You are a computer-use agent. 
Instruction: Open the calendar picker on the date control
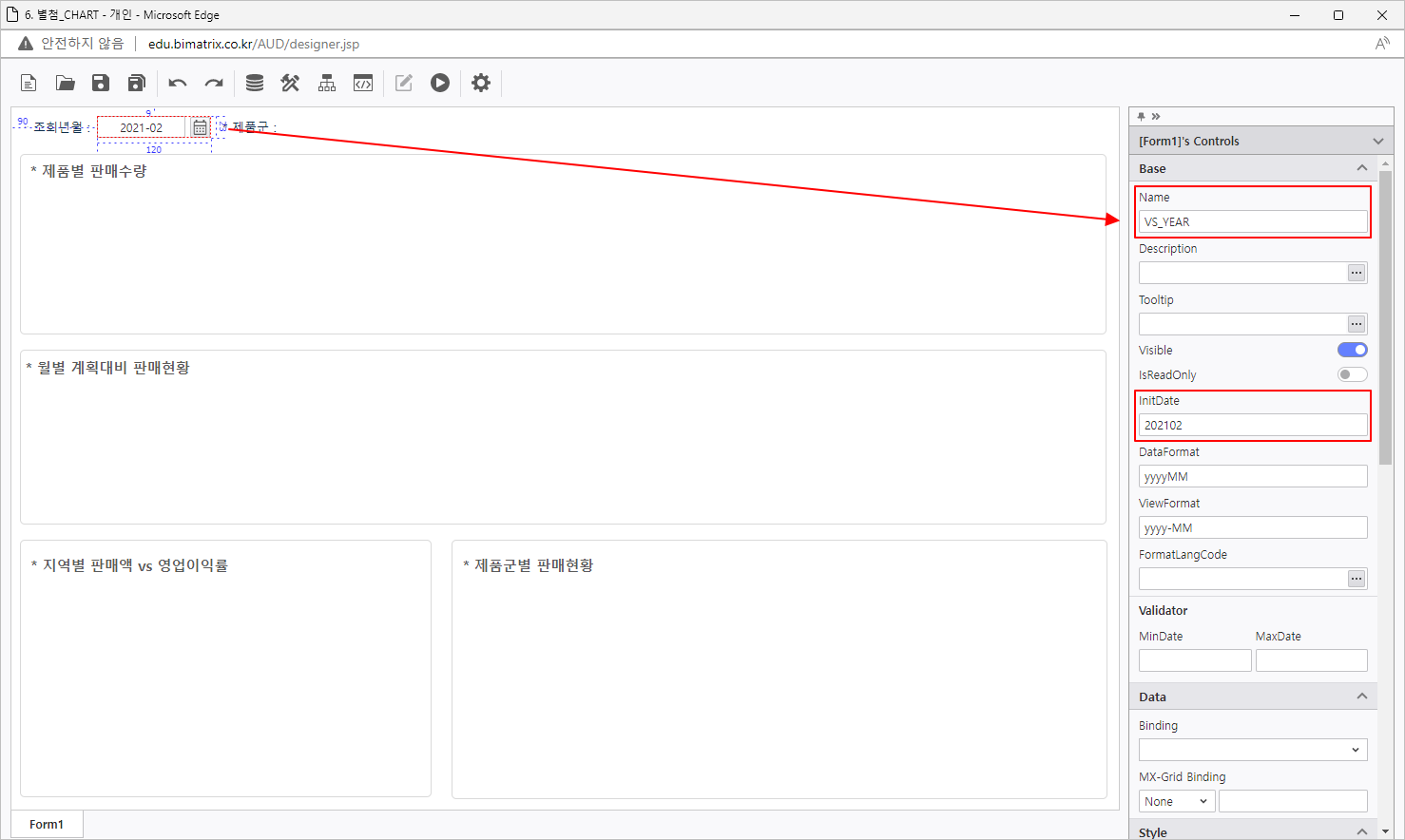[x=200, y=127]
